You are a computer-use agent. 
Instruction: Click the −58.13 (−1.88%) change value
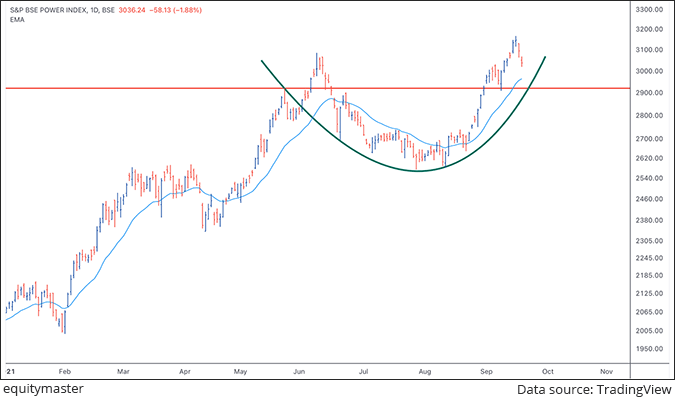tap(175, 10)
